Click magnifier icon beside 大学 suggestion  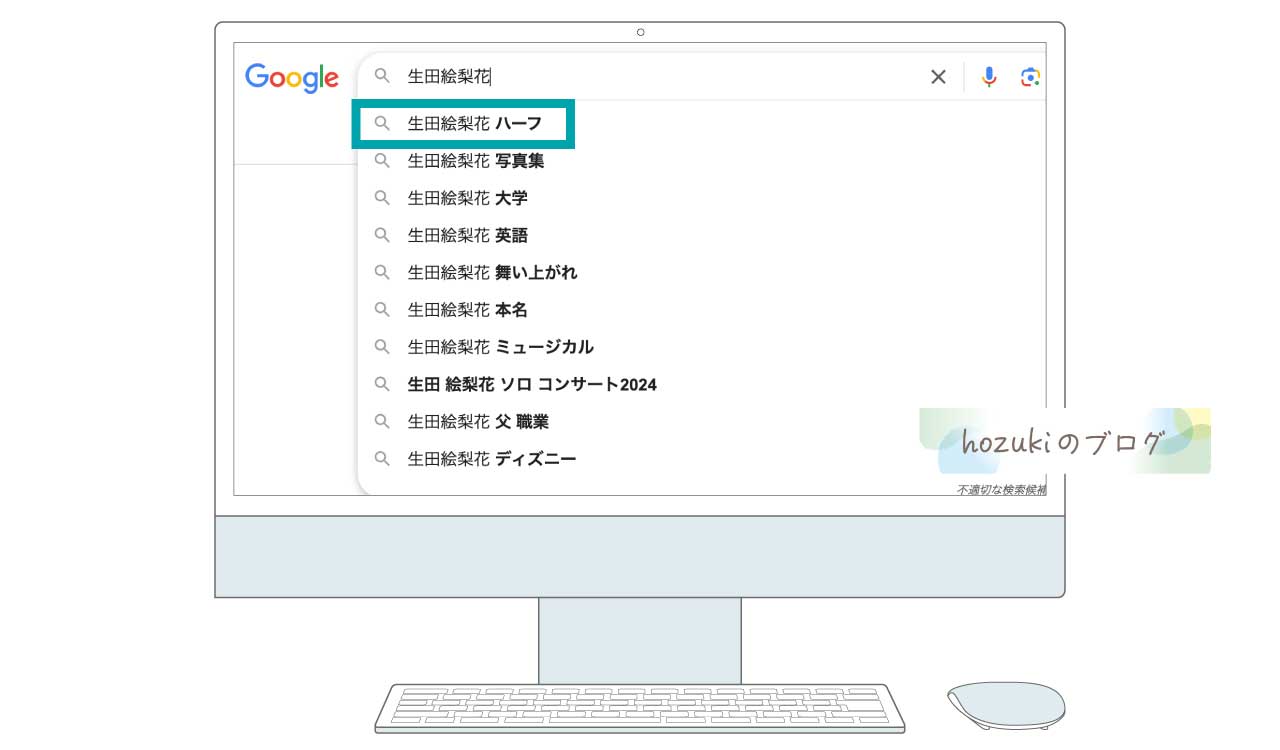[x=382, y=197]
